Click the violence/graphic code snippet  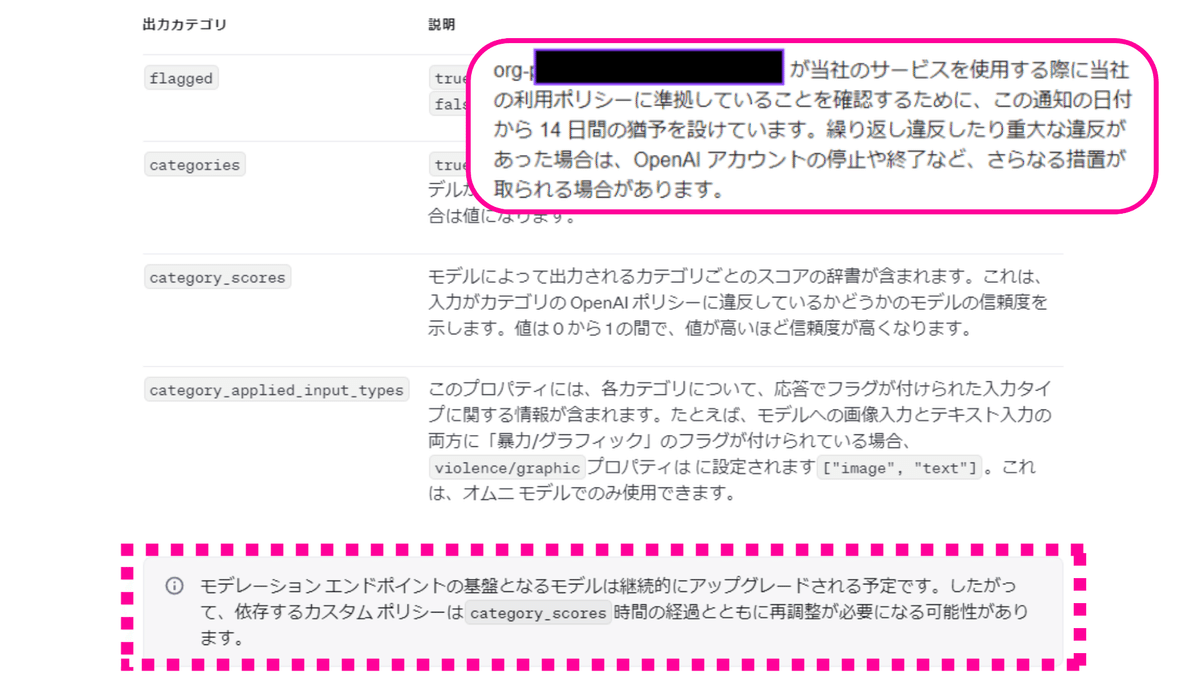click(x=507, y=467)
